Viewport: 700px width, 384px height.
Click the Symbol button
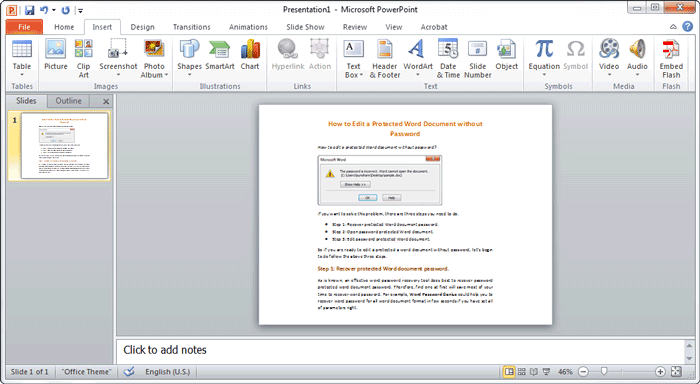[x=575, y=54]
